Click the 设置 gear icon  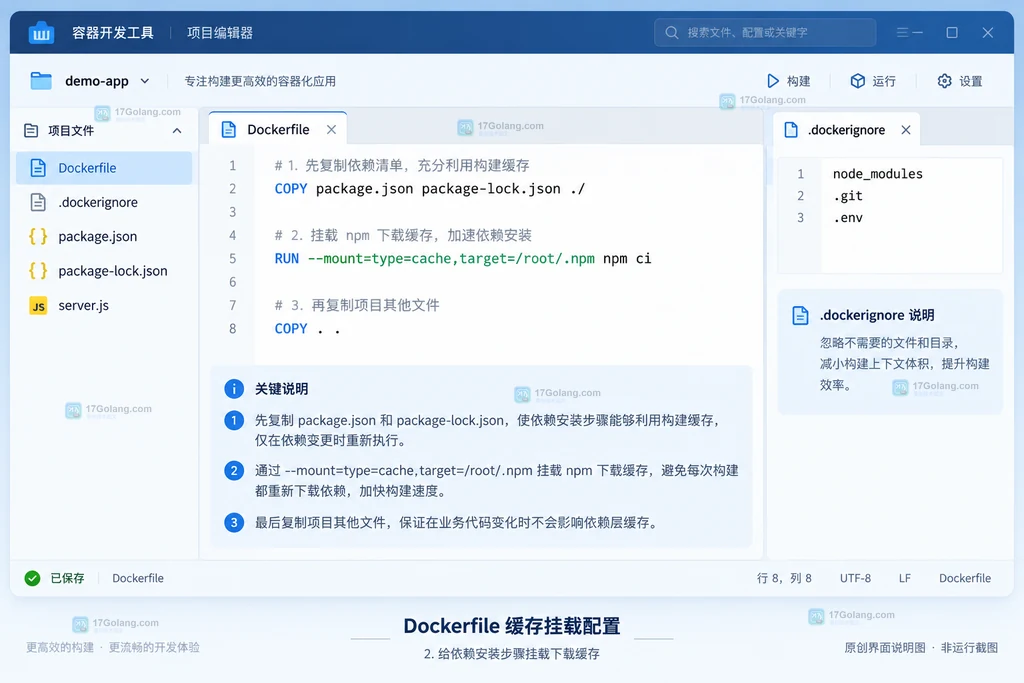click(944, 81)
